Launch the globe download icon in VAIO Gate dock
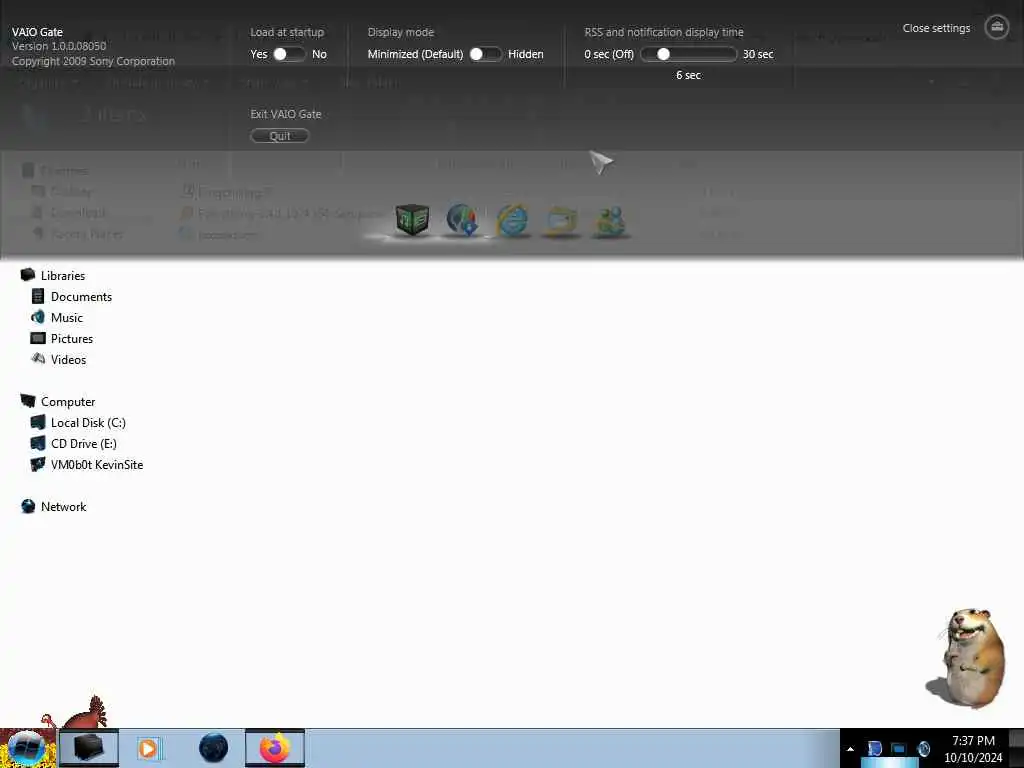Viewport: 1024px width, 768px height. [462, 219]
